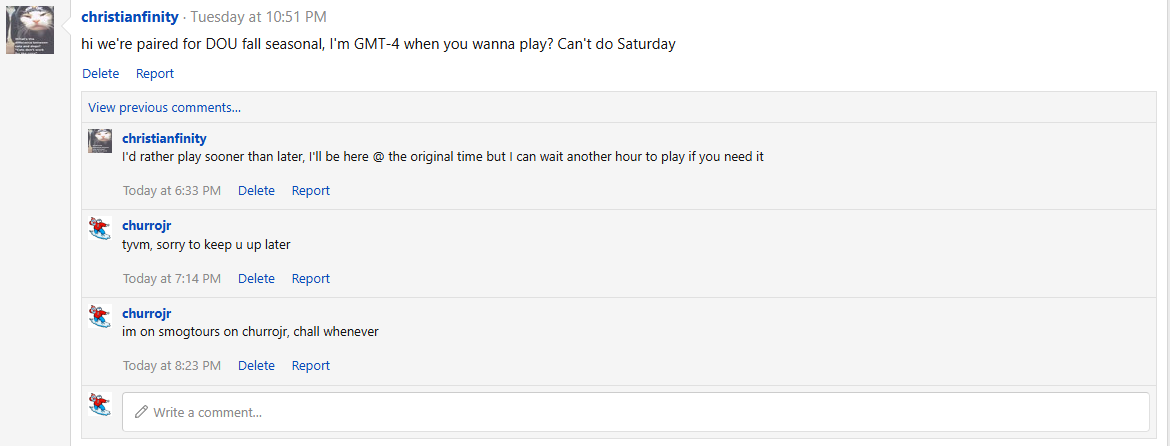Click churrojr's avatar beside smogtours comment

[100, 316]
